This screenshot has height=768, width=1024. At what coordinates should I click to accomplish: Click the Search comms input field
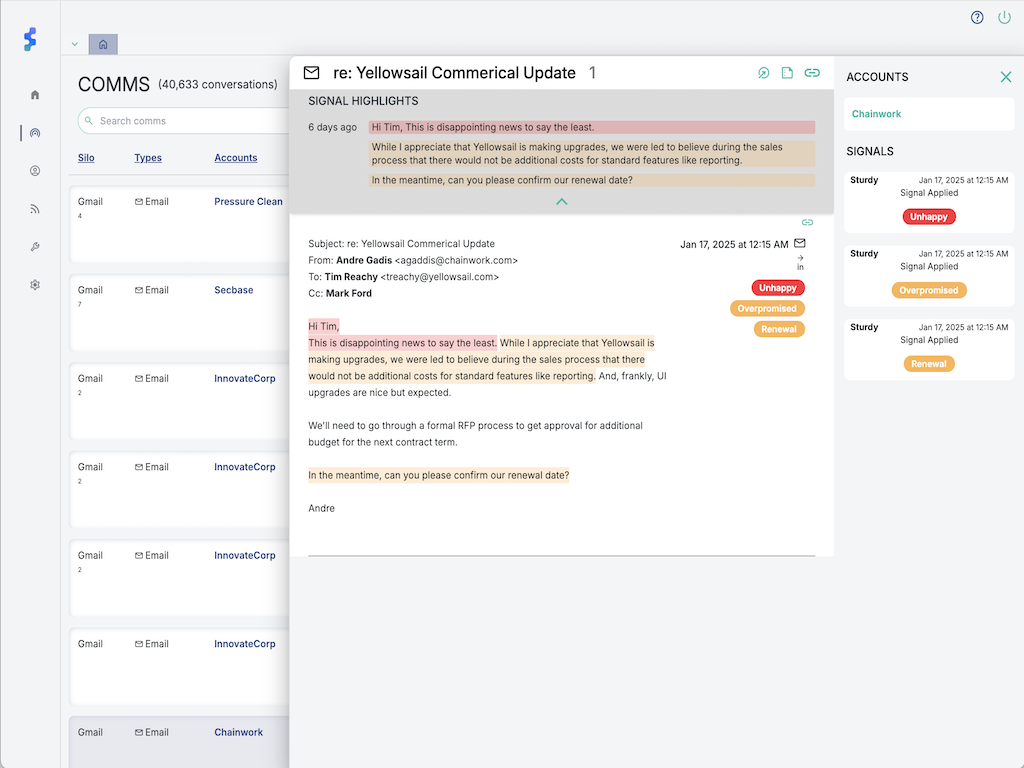tap(190, 121)
